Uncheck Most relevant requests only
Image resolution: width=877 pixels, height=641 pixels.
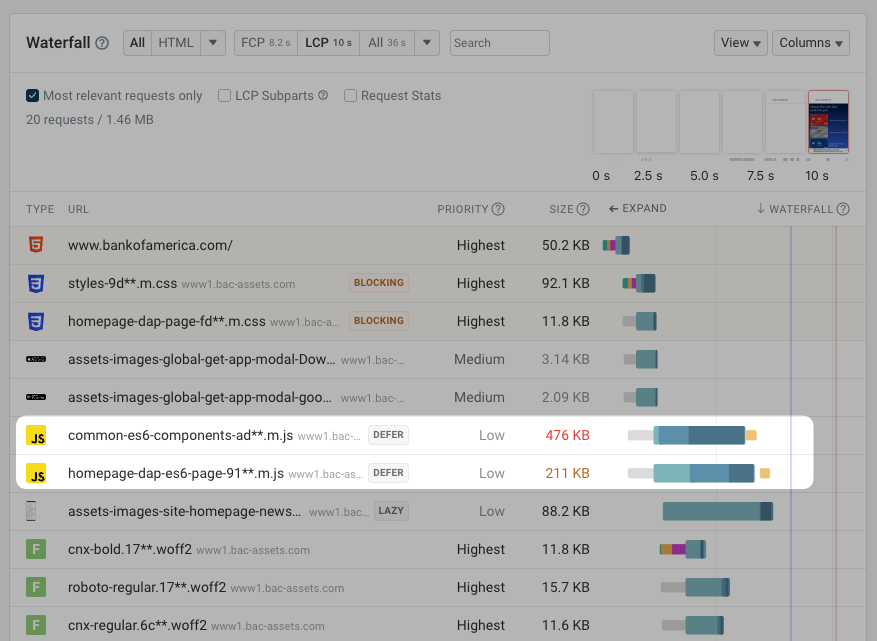tap(33, 96)
